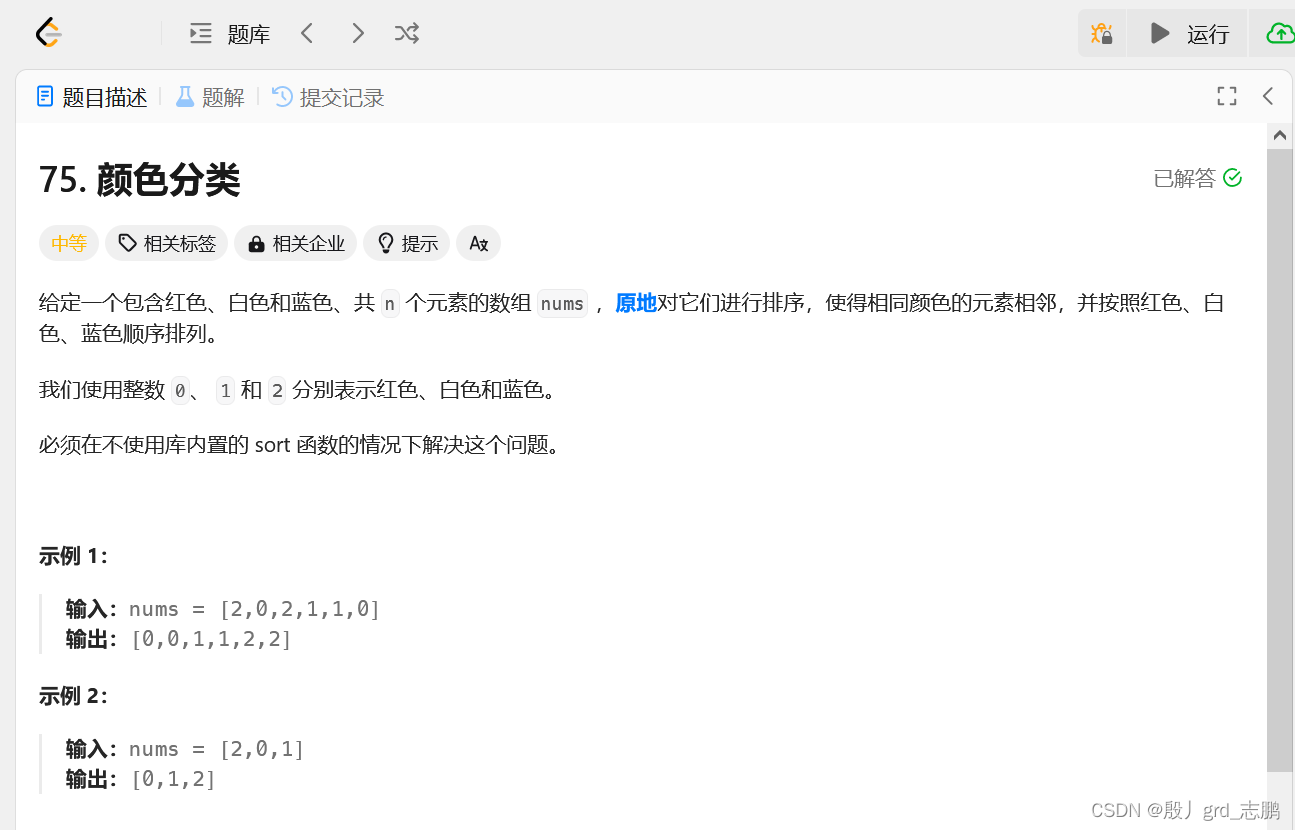Switch to 题解 solutions tab
This screenshot has width=1295, height=830.
[210, 97]
